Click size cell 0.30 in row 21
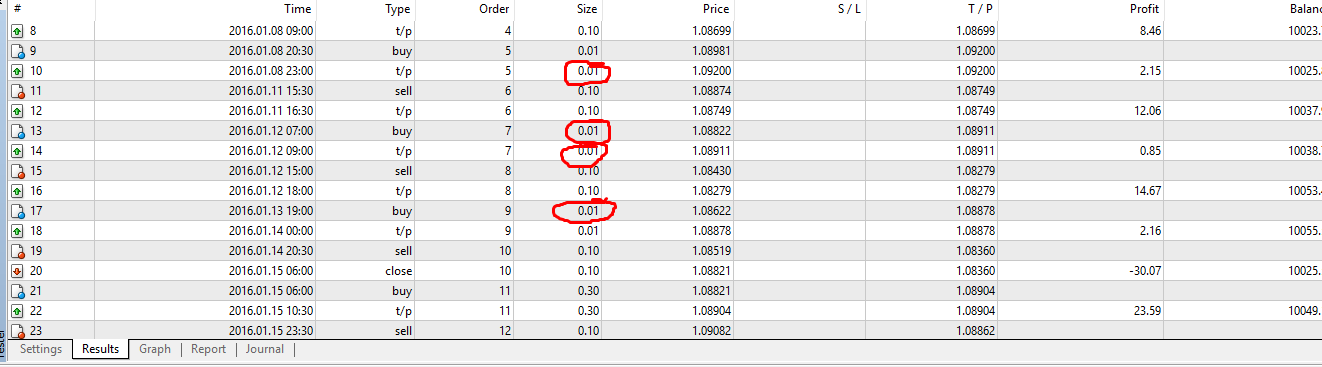 click(588, 291)
